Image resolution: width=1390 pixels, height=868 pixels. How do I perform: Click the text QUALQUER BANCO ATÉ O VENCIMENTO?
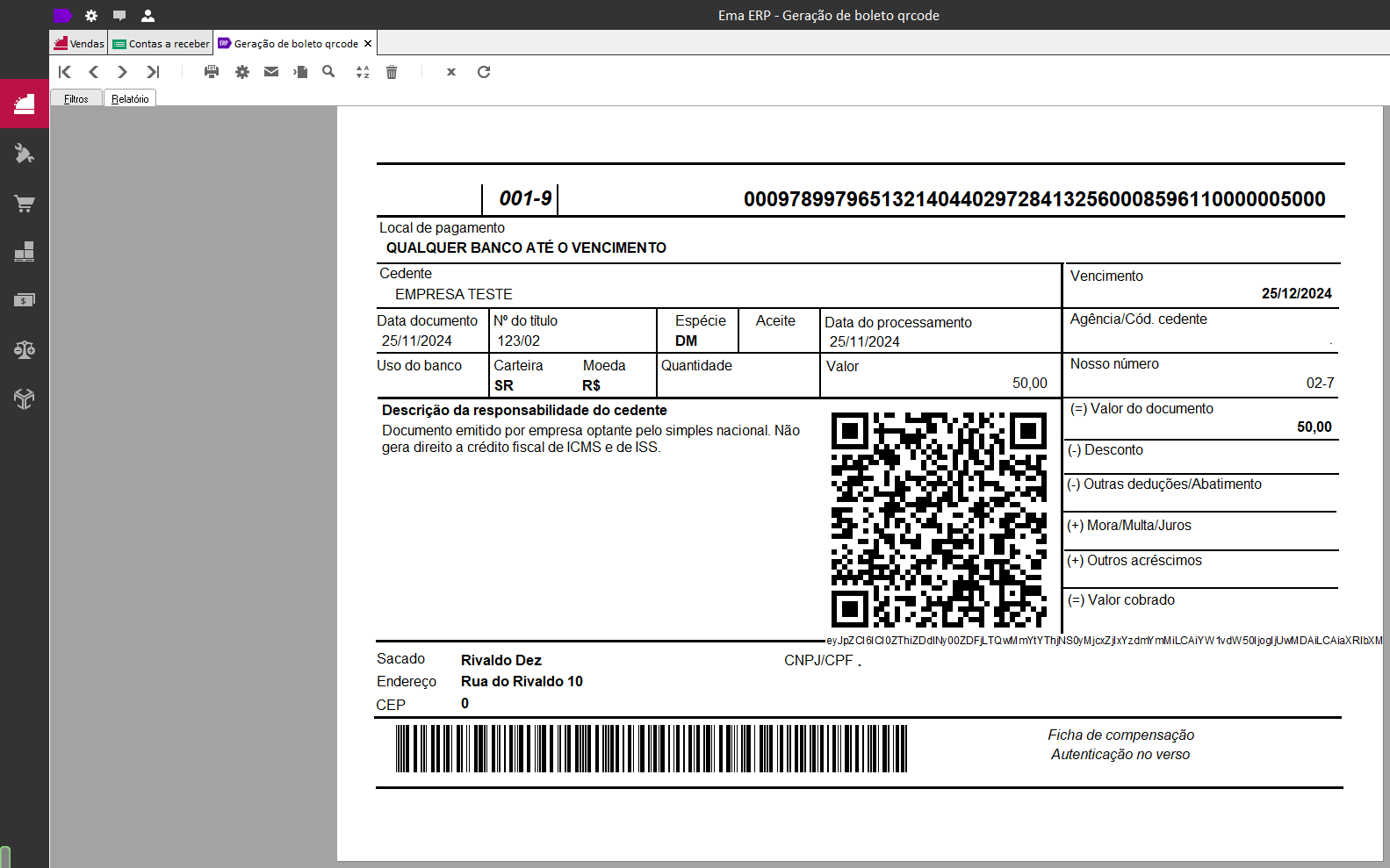point(526,247)
